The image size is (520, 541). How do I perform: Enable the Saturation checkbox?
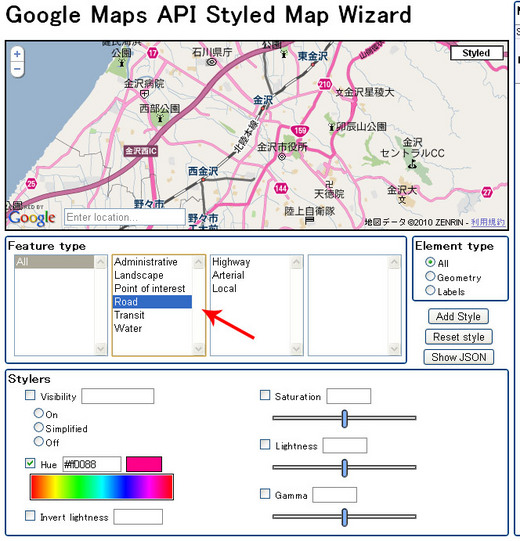pos(265,395)
